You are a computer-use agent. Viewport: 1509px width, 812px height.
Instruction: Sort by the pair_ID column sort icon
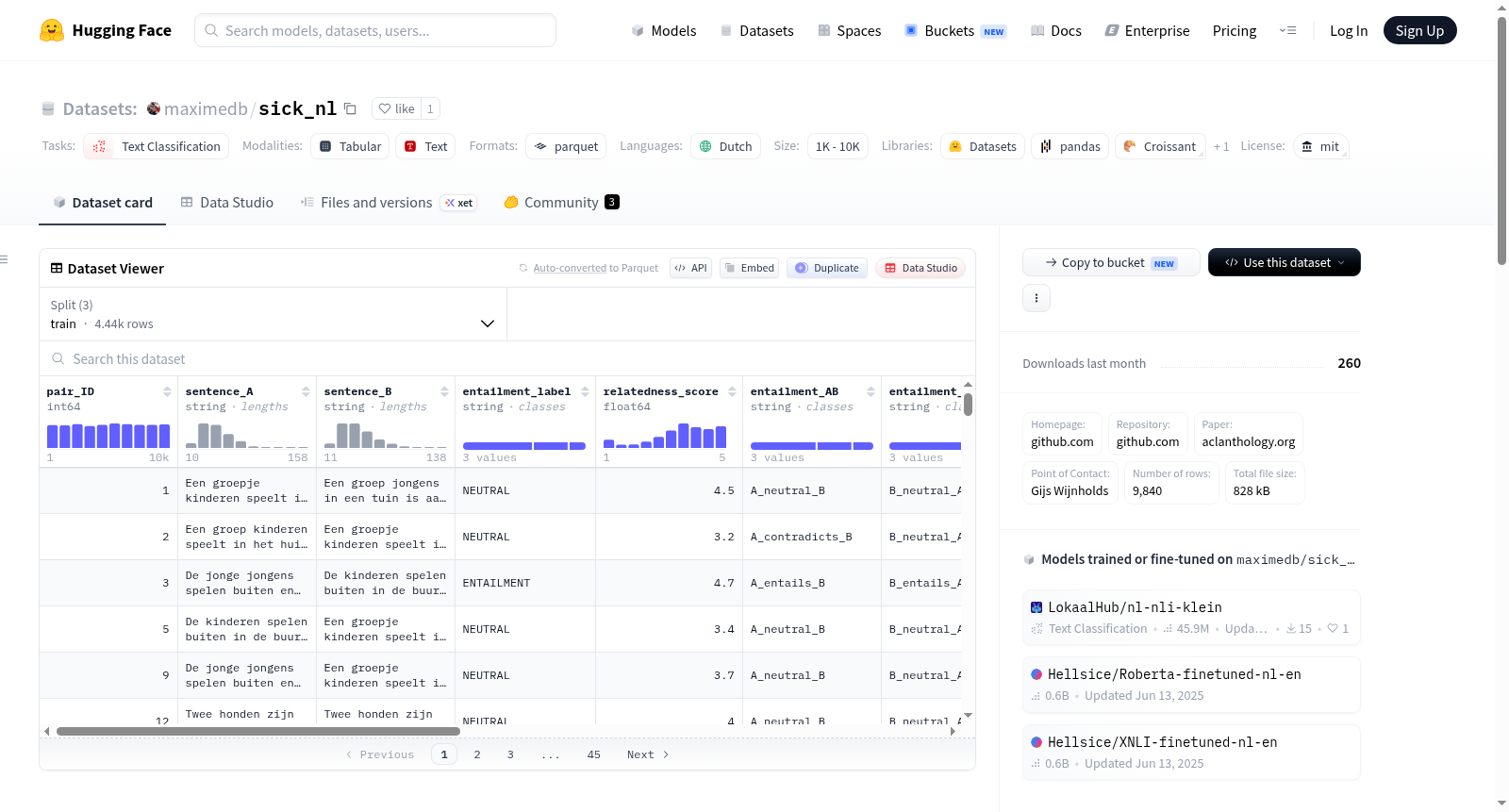(x=167, y=391)
